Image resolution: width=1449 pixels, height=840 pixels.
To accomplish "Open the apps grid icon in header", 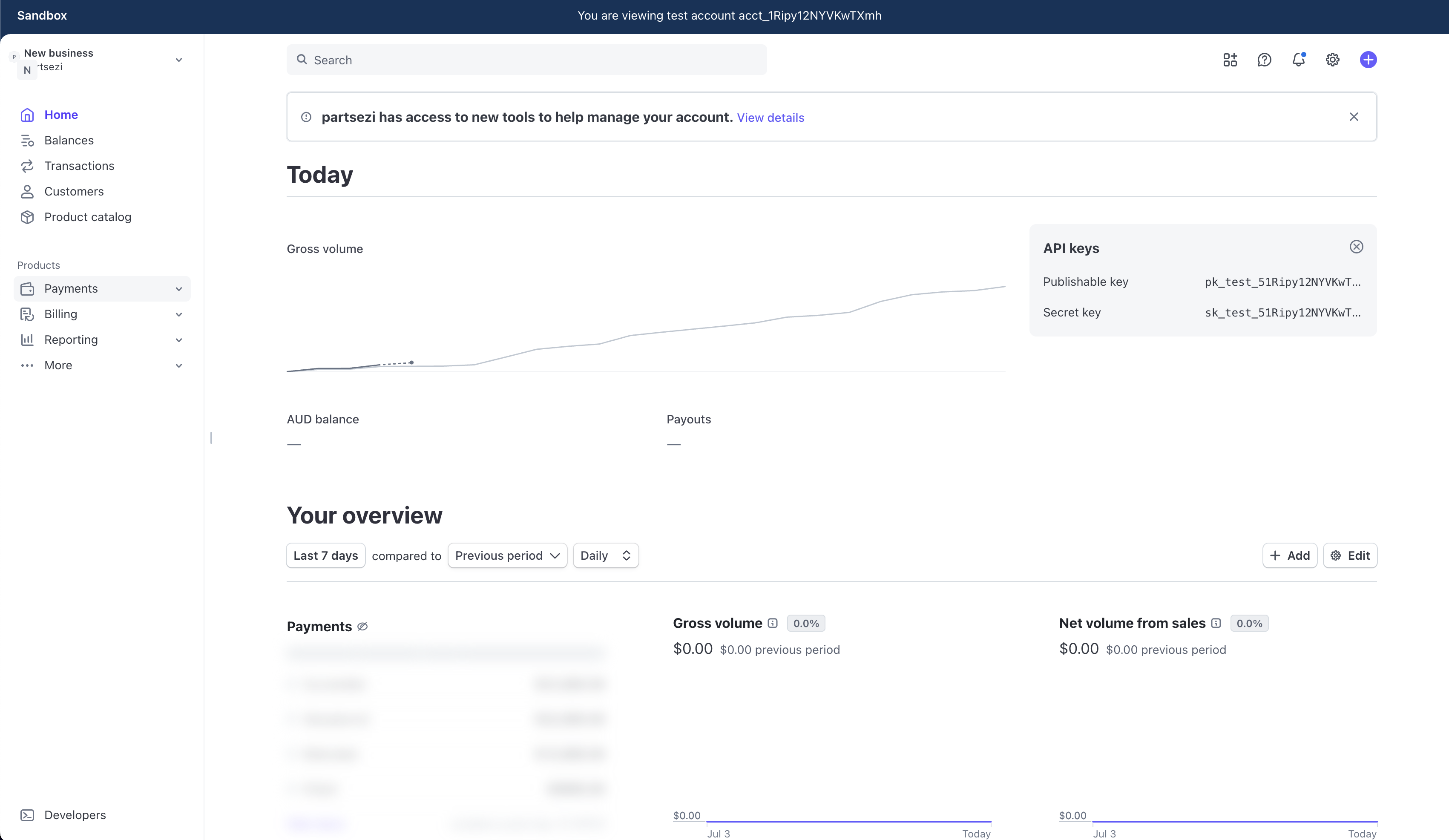I will tap(1230, 60).
